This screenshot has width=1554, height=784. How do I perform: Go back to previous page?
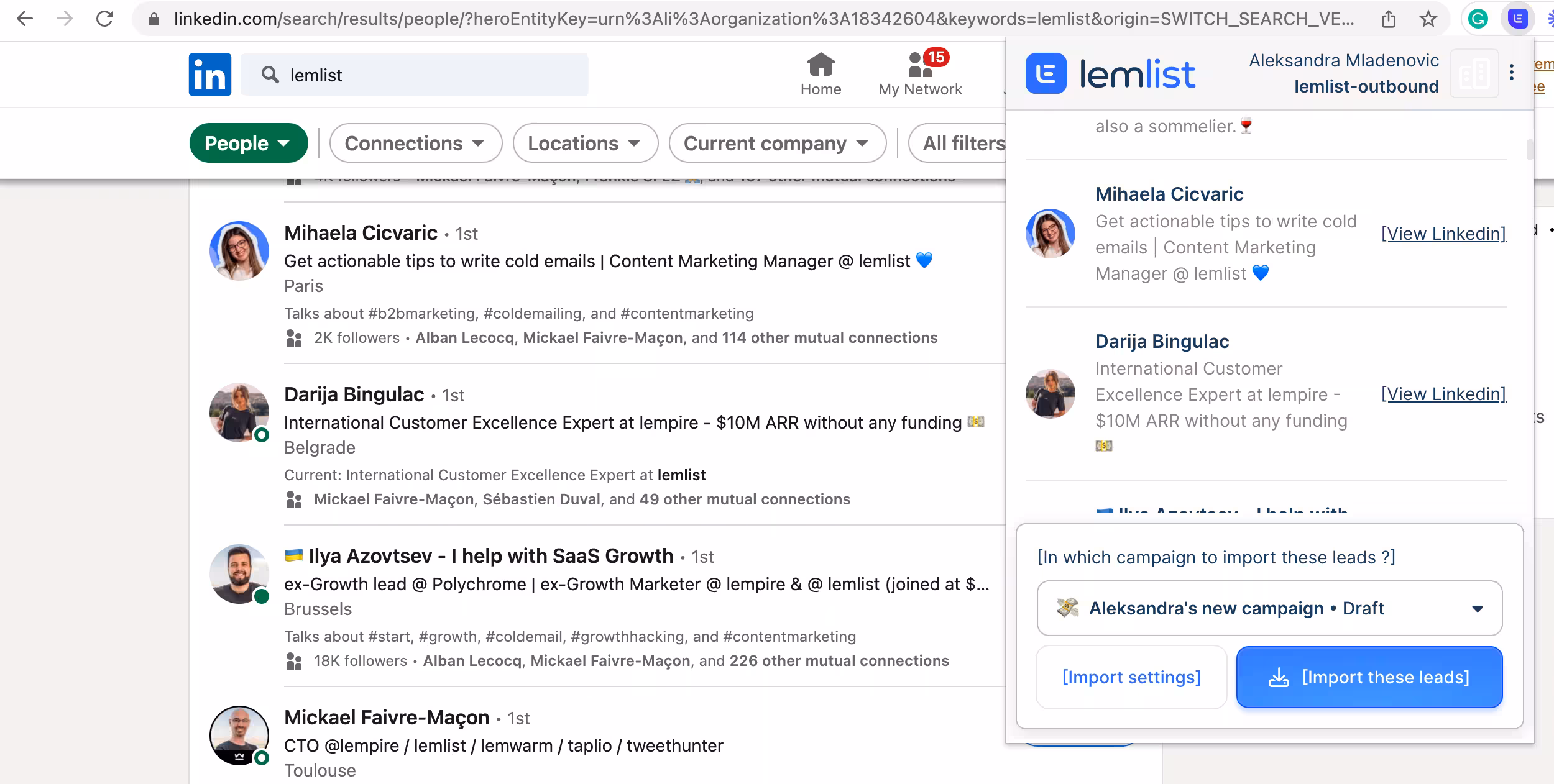point(25,19)
